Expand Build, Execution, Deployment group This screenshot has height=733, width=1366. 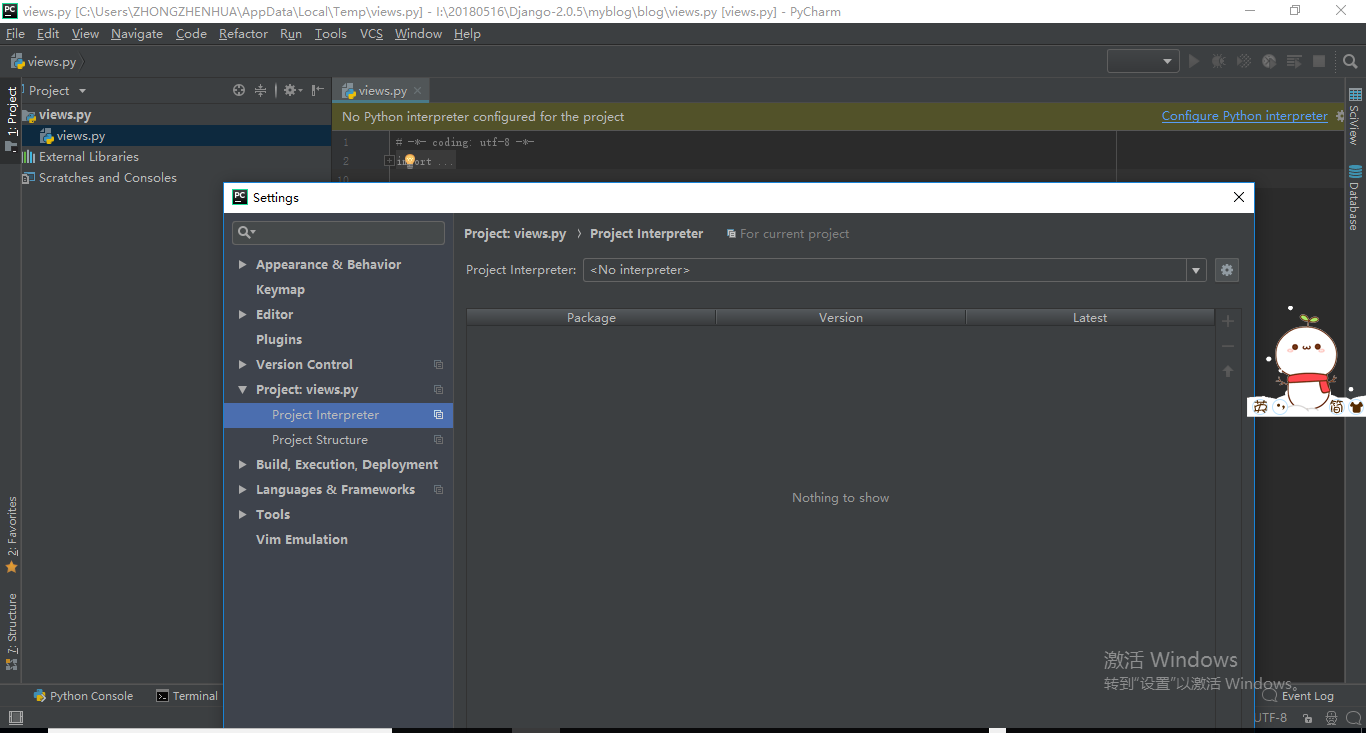pos(242,465)
